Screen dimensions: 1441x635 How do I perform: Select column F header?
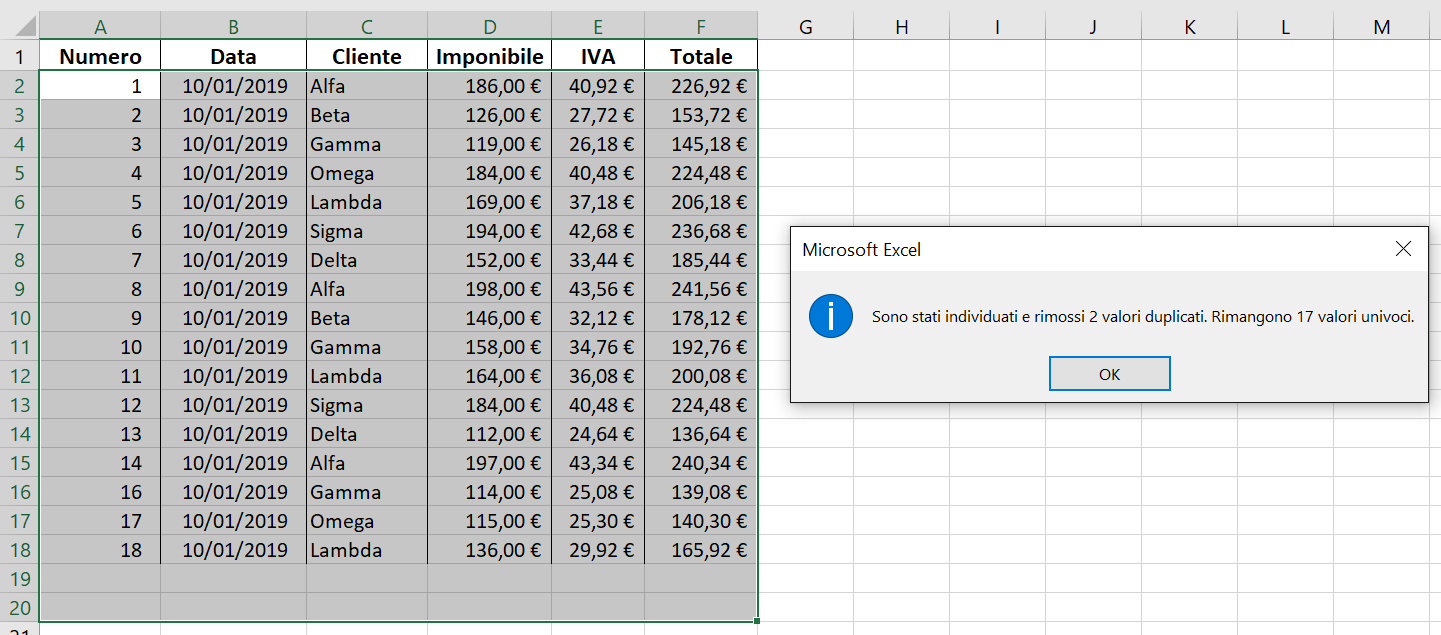[x=701, y=27]
